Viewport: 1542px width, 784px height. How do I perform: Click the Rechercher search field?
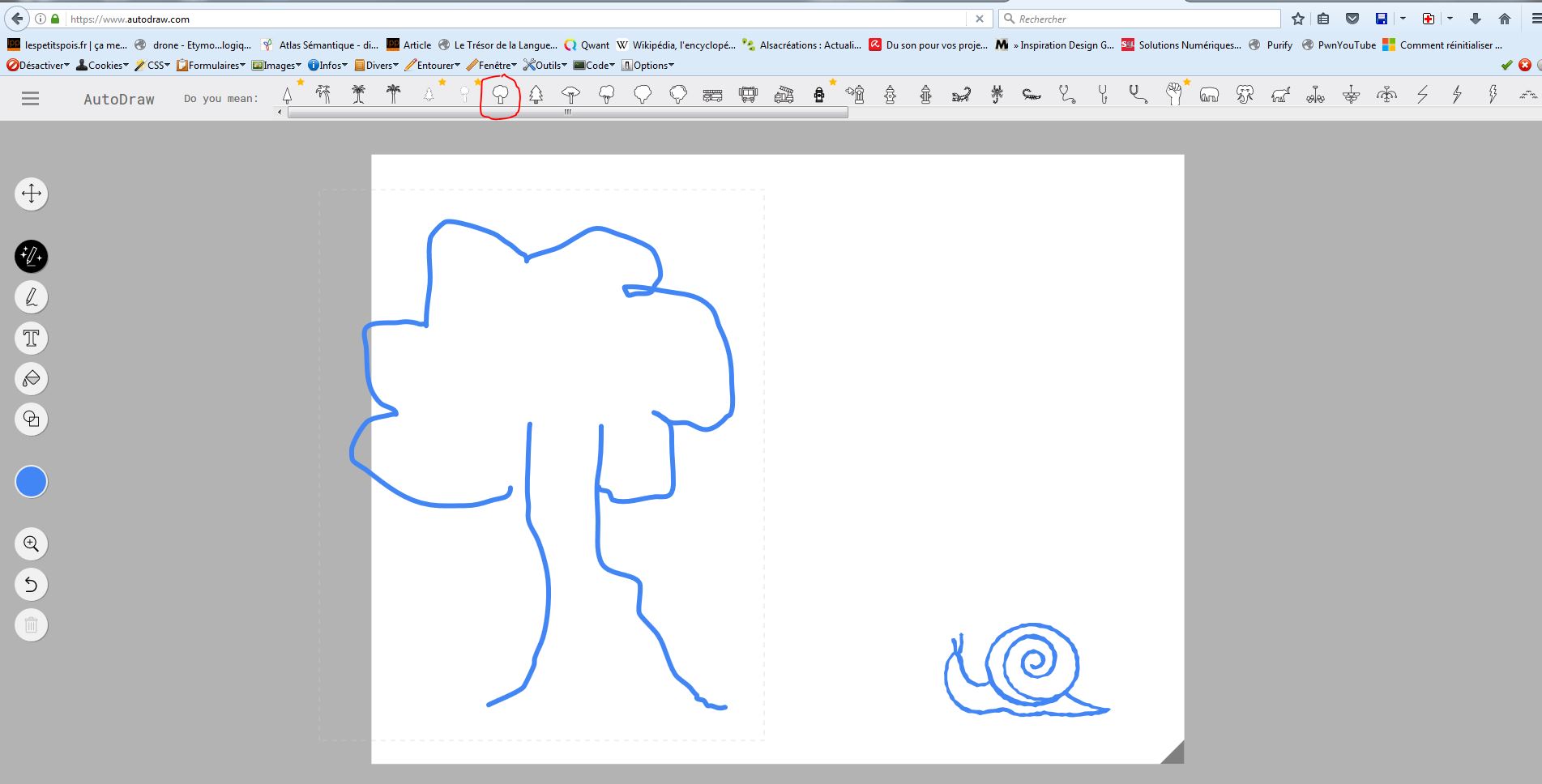[1143, 19]
